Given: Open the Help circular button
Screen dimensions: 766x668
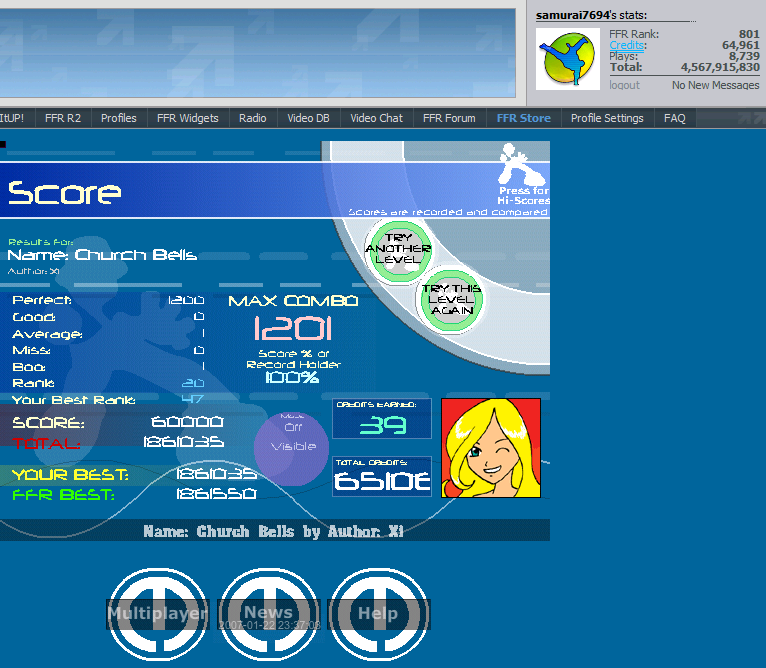Looking at the screenshot, I should click(x=378, y=613).
